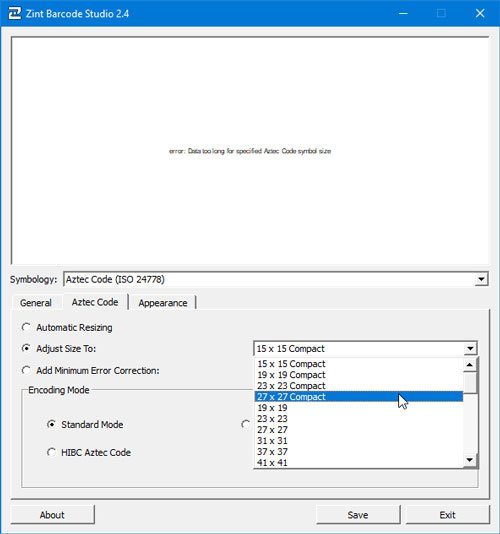This screenshot has width=500, height=534.
Task: Click the About button
Action: 52,515
